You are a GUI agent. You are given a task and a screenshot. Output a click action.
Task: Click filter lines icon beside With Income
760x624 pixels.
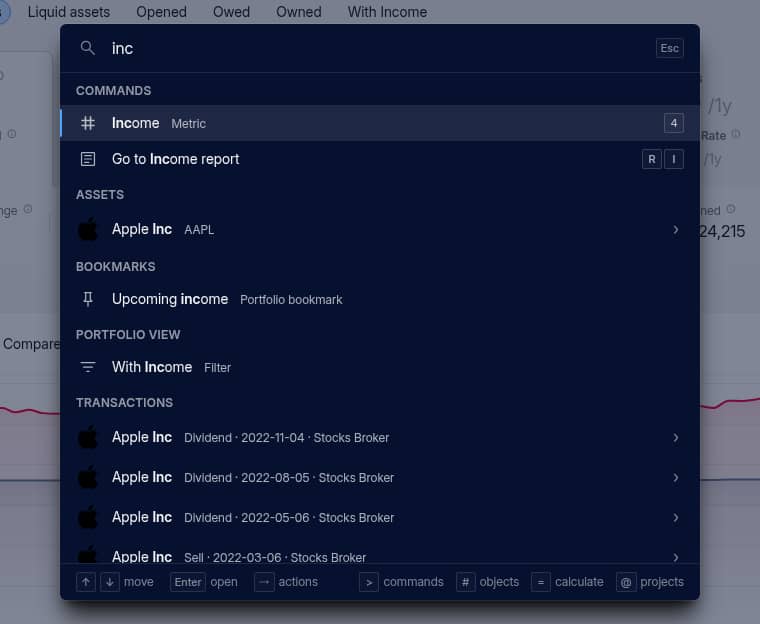[88, 367]
